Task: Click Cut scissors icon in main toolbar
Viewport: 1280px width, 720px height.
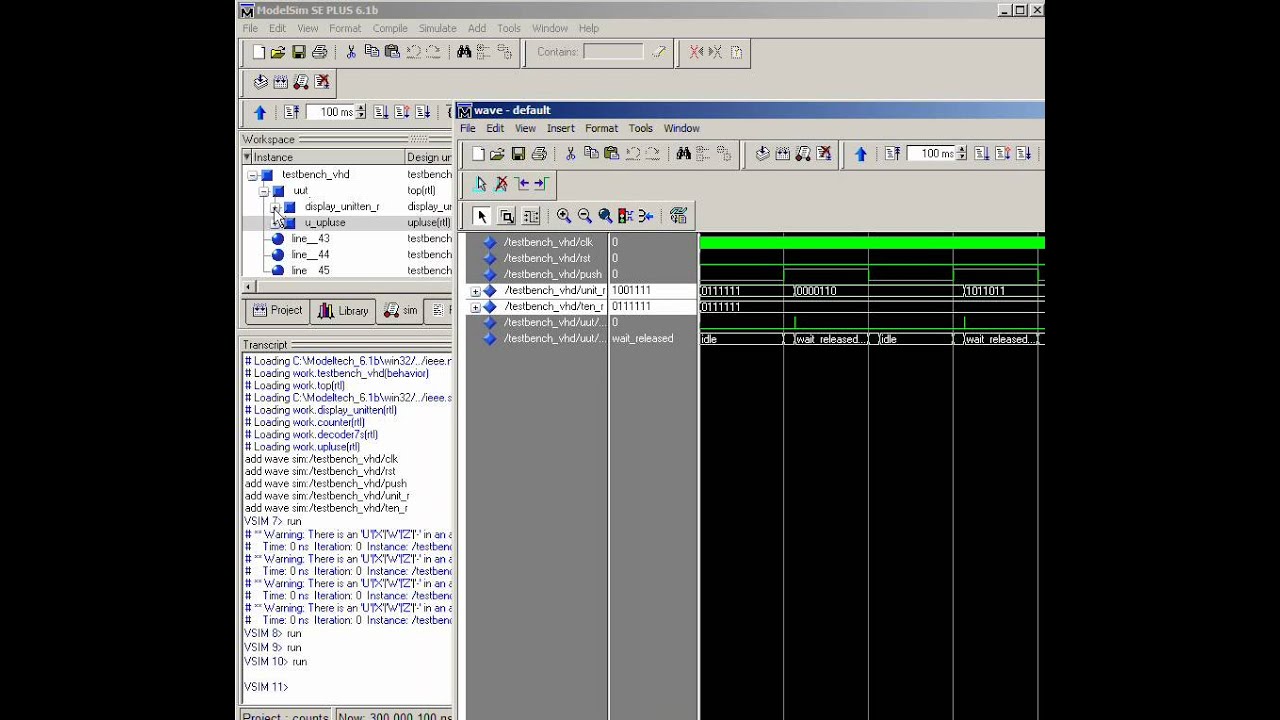Action: [350, 52]
